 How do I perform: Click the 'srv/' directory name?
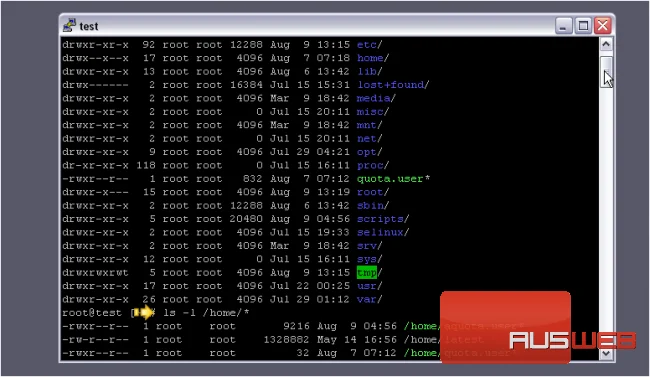(369, 246)
